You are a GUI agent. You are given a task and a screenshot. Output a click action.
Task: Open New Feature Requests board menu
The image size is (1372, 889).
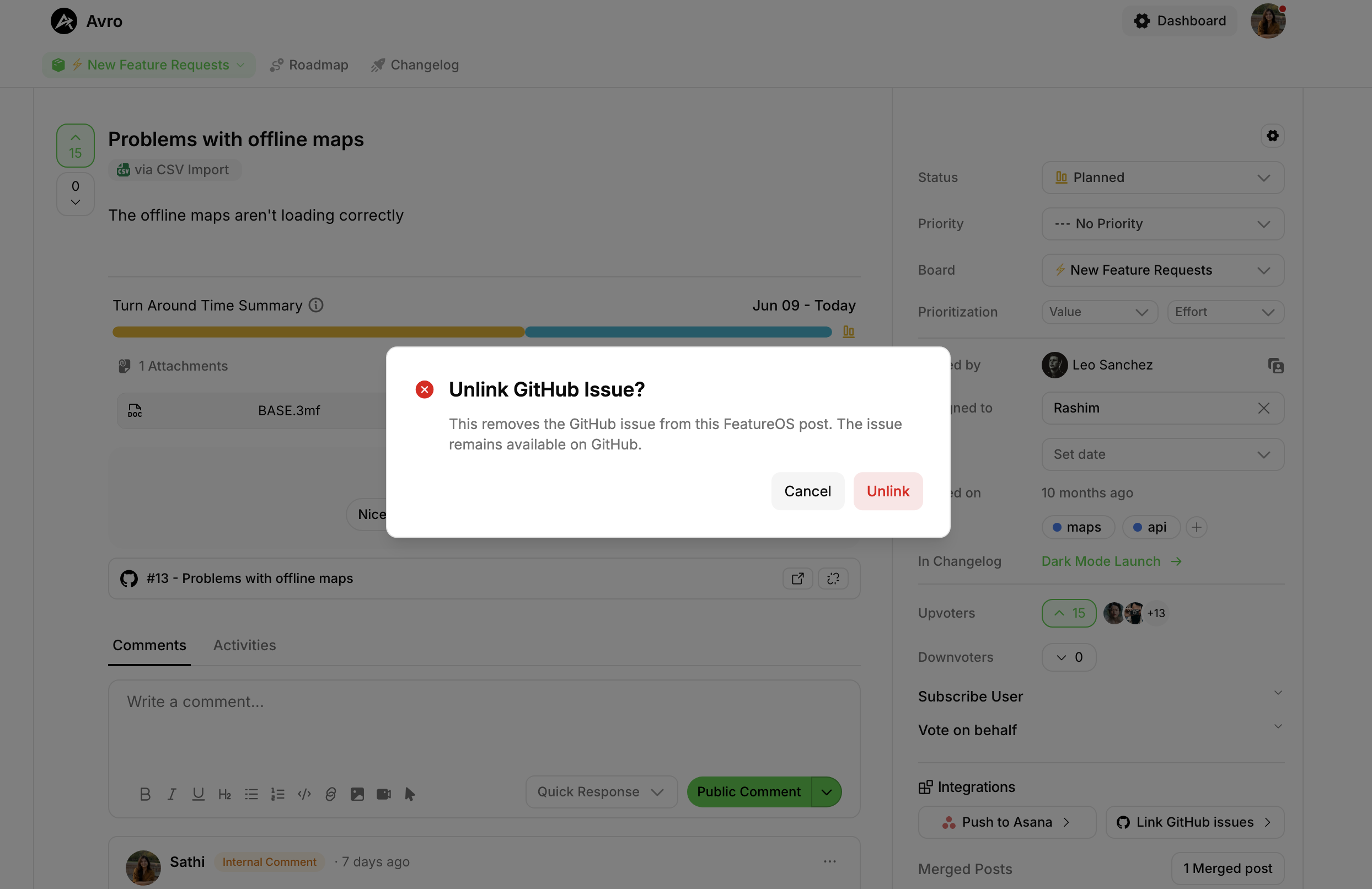click(x=149, y=65)
